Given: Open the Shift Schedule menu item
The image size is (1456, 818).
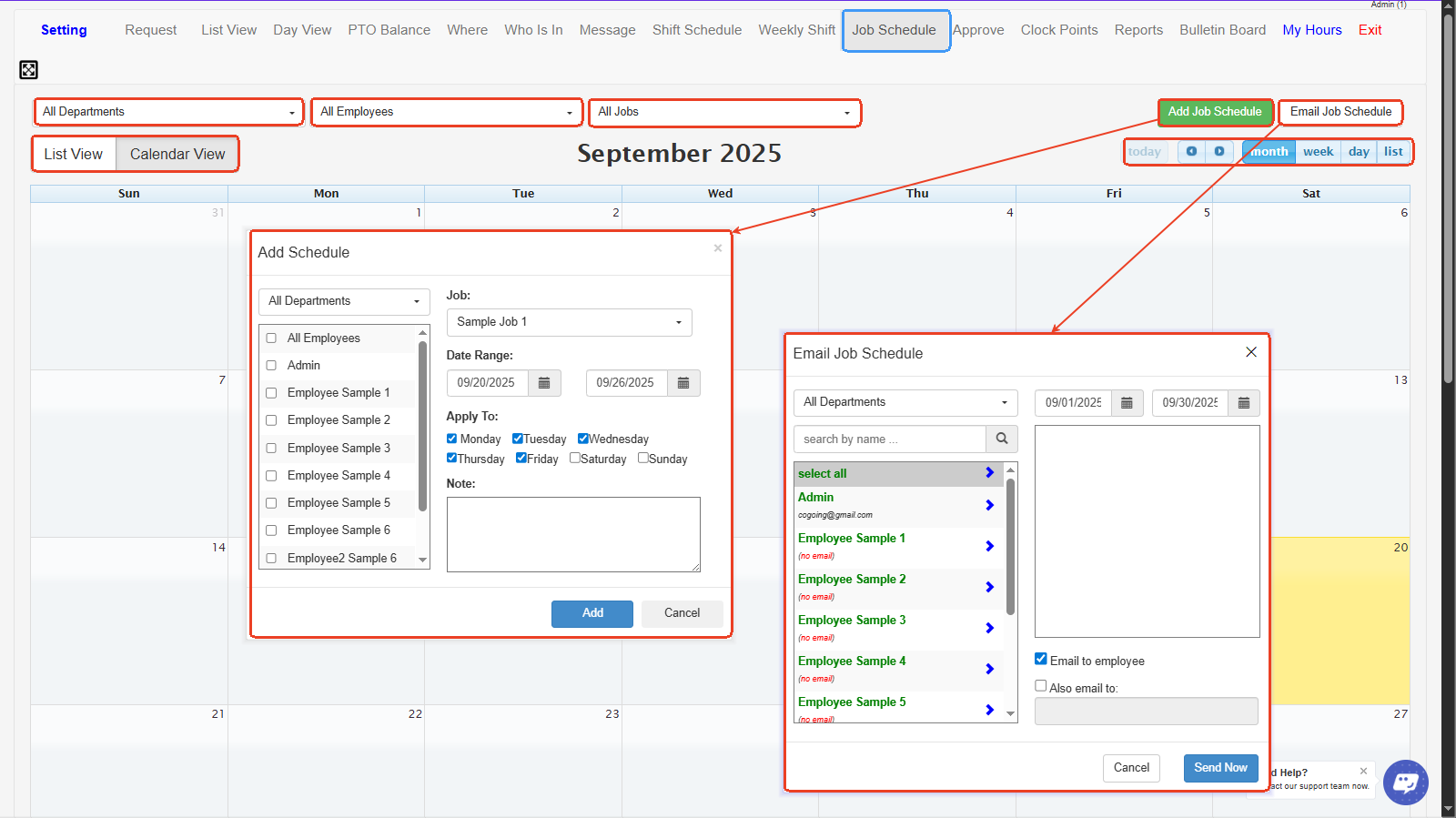Looking at the screenshot, I should [696, 30].
